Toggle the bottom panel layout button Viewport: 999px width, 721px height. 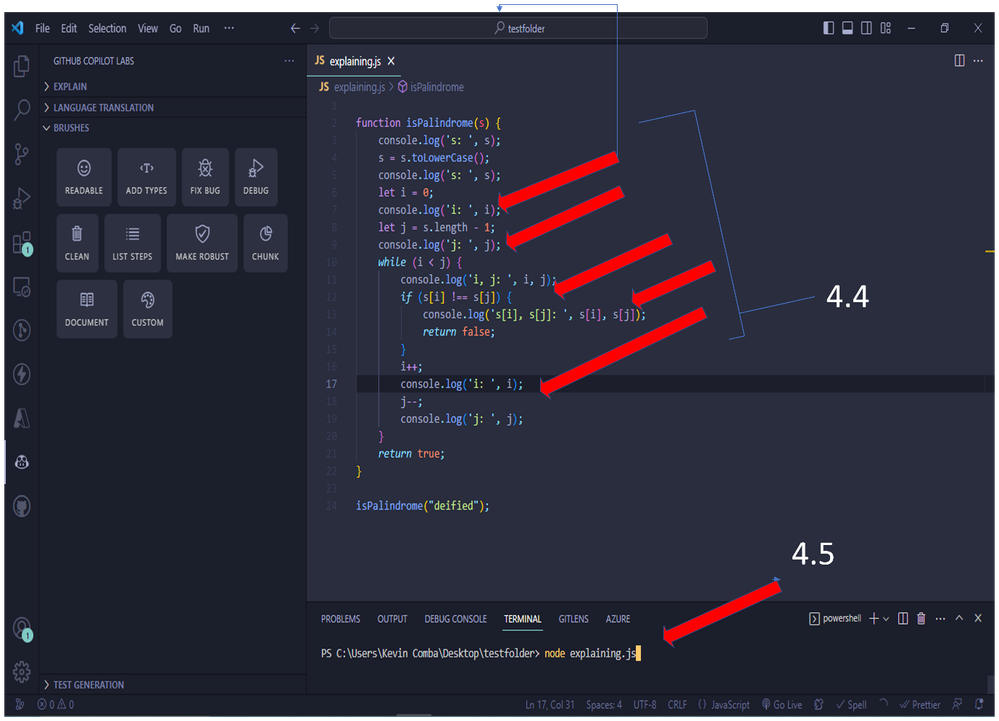click(x=847, y=28)
